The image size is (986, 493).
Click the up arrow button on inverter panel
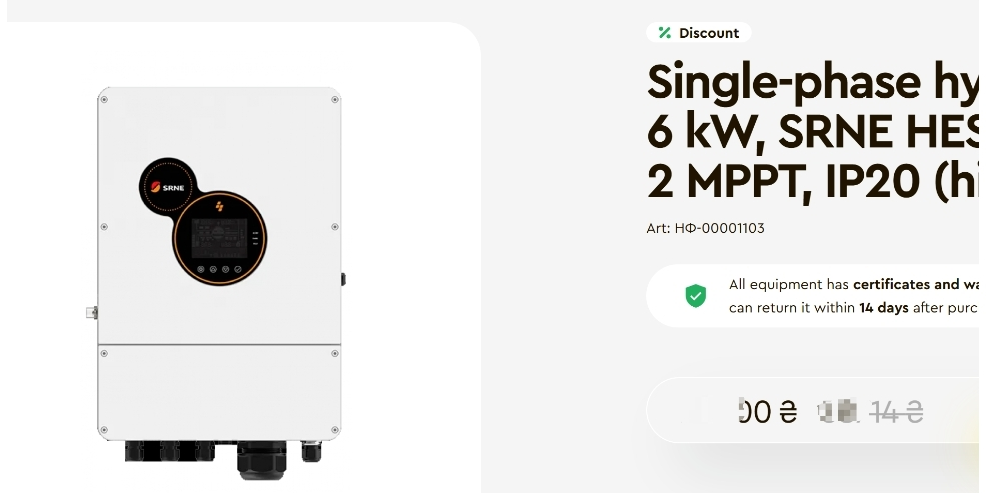[213, 269]
